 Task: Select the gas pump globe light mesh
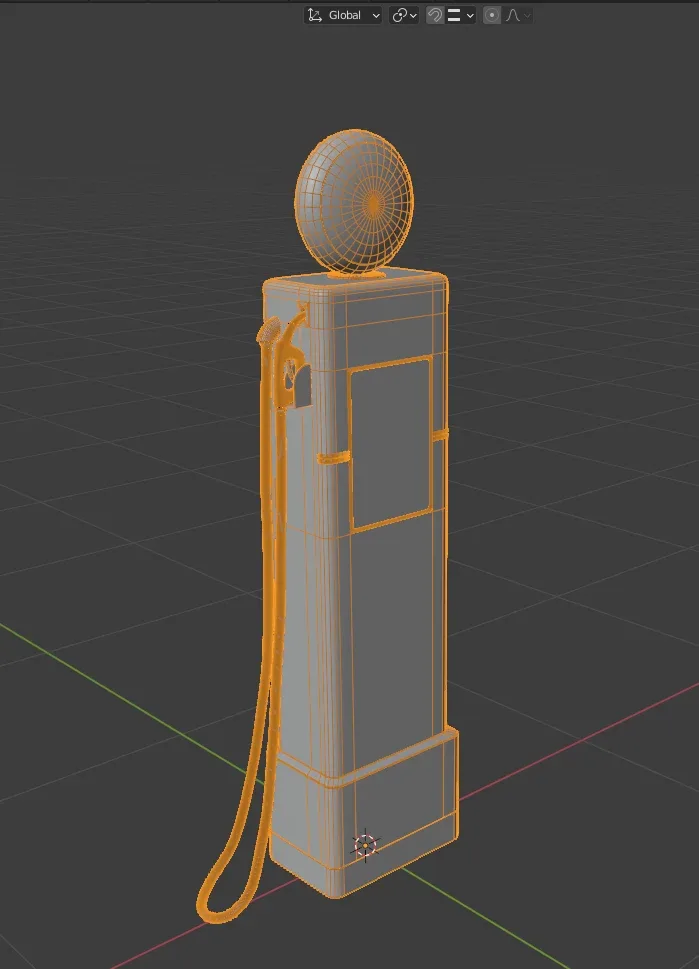355,202
